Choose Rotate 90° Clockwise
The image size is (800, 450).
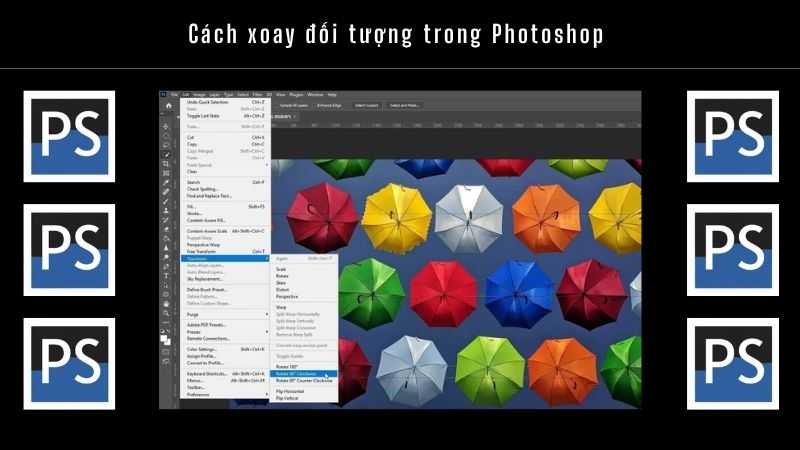[x=304, y=374]
